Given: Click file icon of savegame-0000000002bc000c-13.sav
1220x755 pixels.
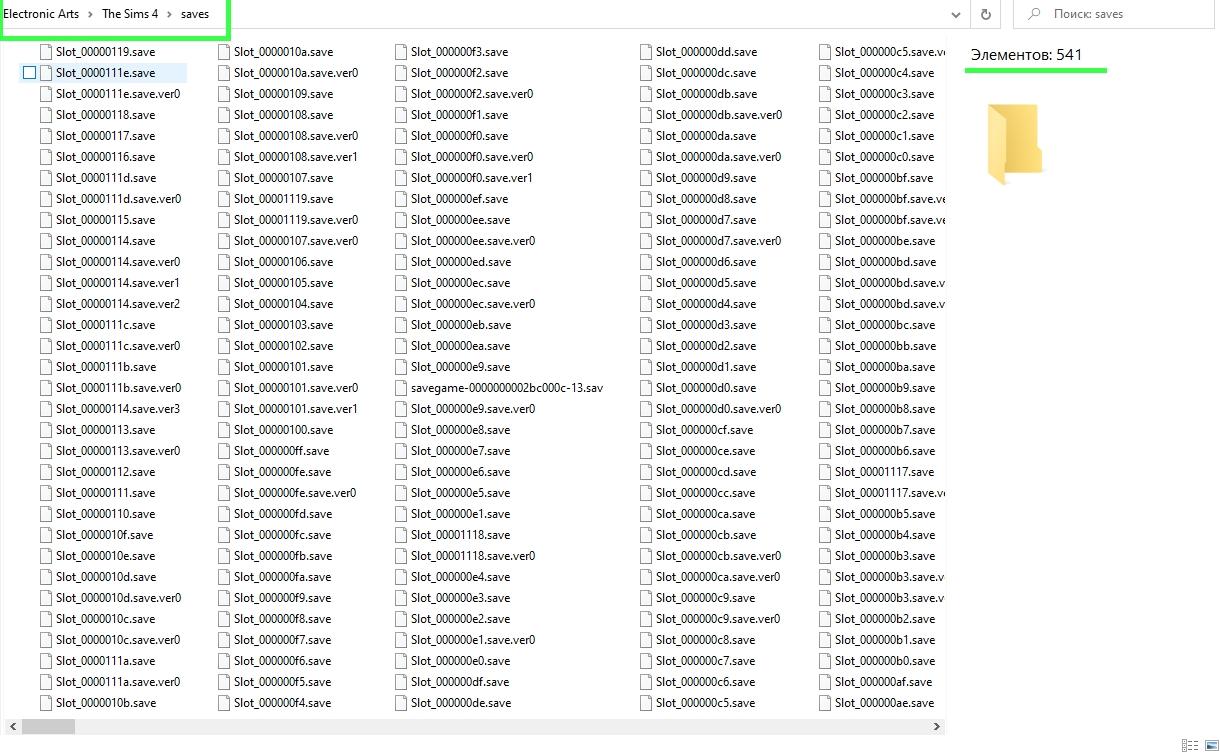Looking at the screenshot, I should [x=401, y=387].
